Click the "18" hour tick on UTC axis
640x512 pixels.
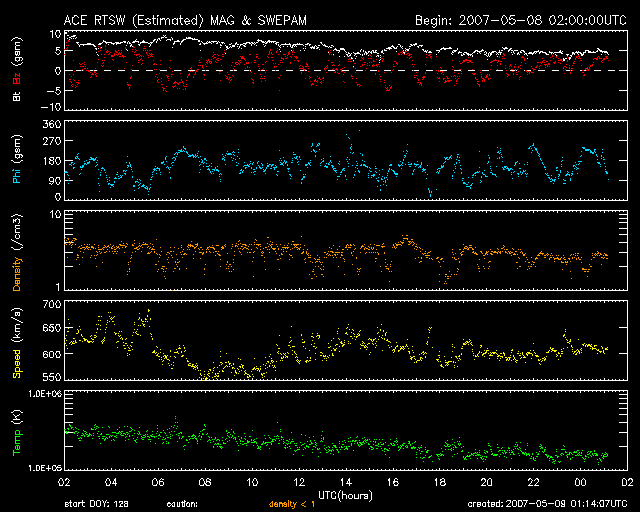click(x=440, y=482)
